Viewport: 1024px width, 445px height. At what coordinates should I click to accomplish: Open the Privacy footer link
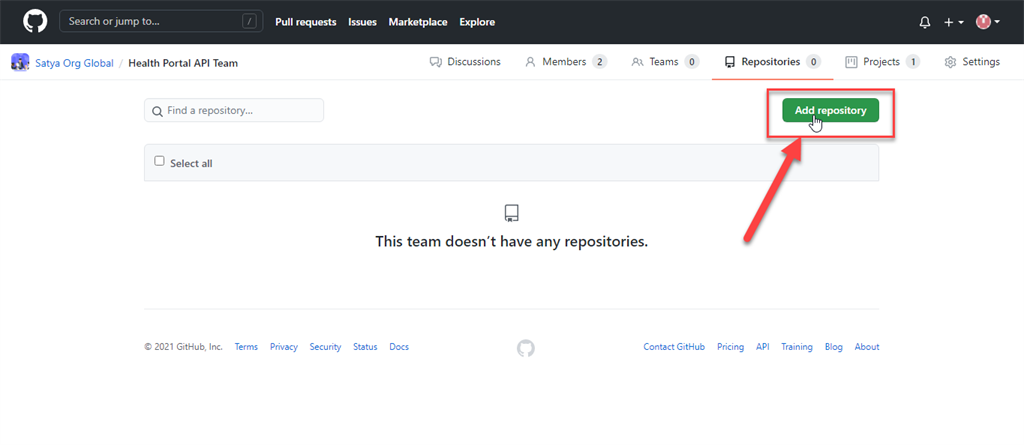(x=284, y=347)
